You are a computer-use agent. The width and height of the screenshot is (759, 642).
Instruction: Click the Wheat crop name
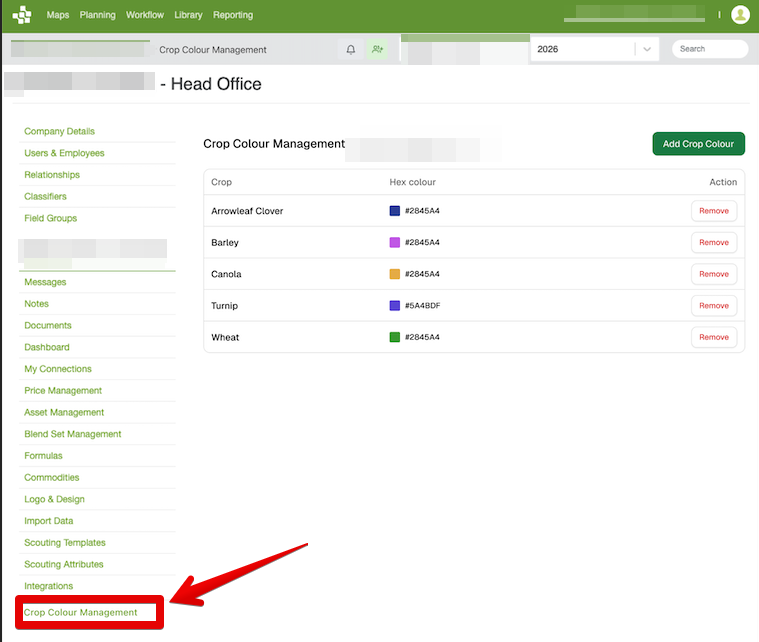tap(225, 337)
